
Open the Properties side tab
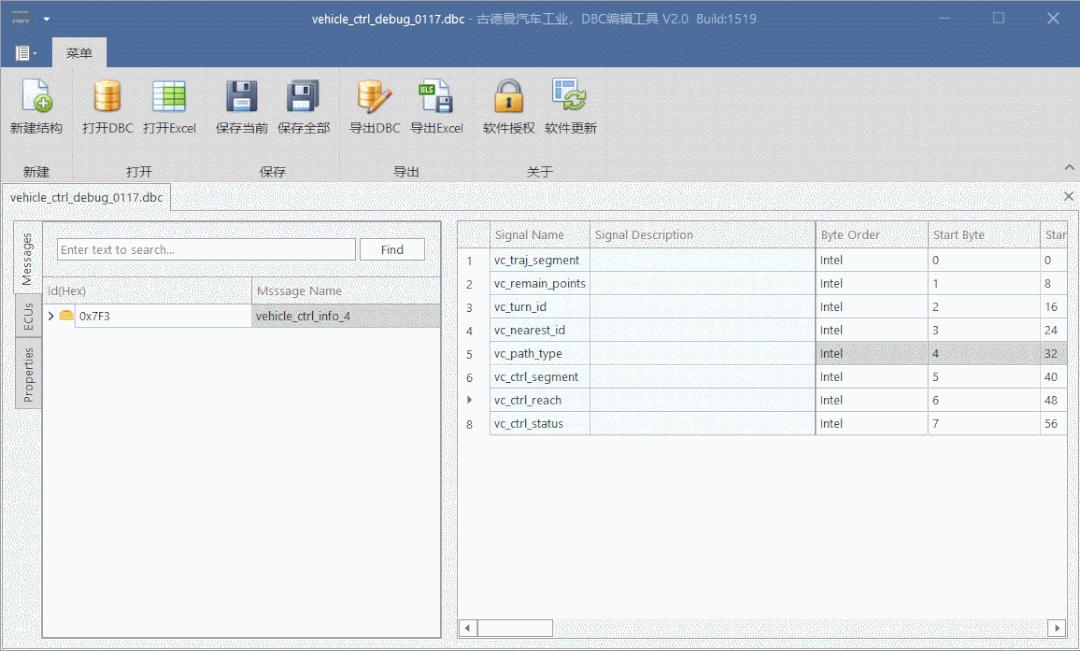[x=28, y=374]
